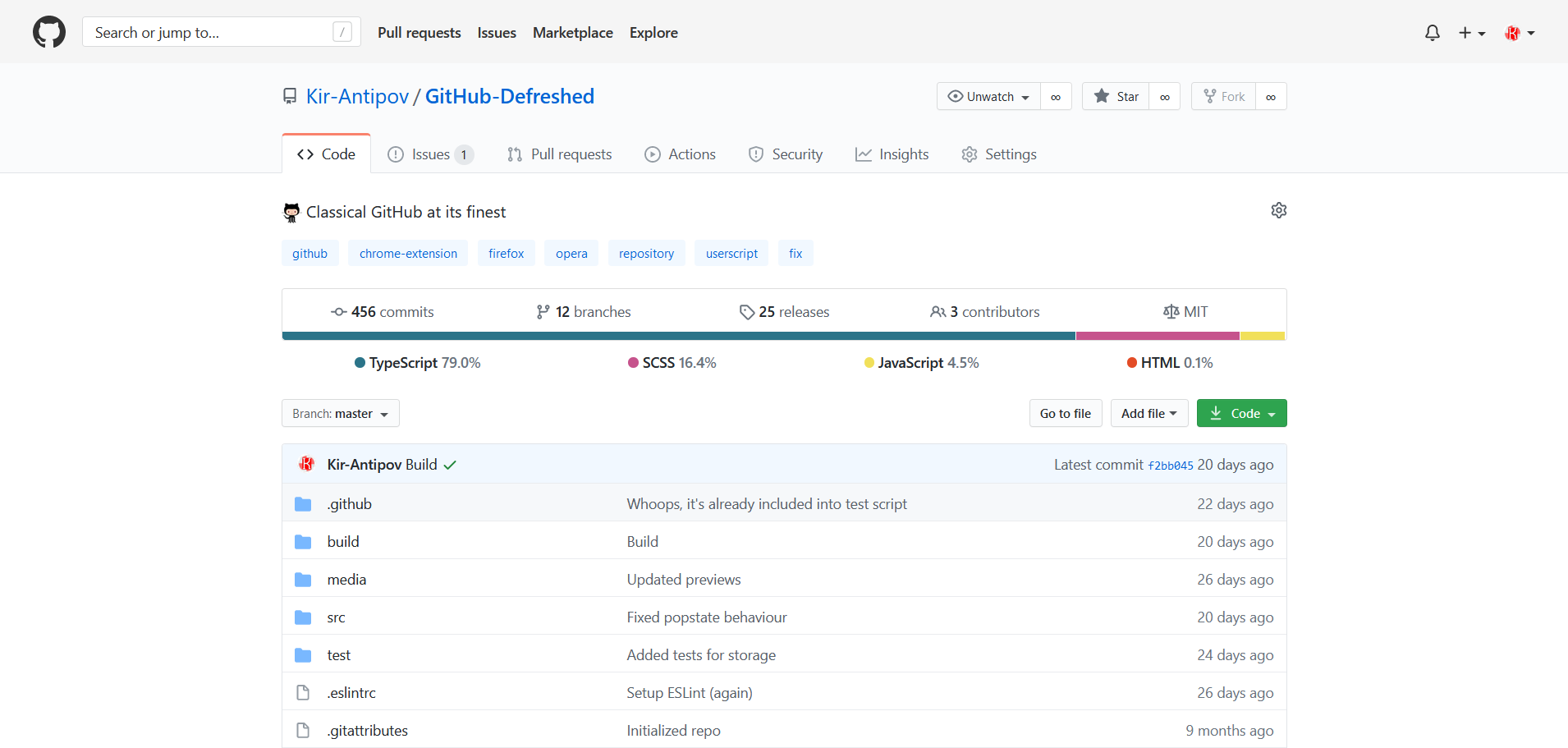Open latest commit hash f2bb045
The width and height of the screenshot is (1568, 748).
point(1171,466)
